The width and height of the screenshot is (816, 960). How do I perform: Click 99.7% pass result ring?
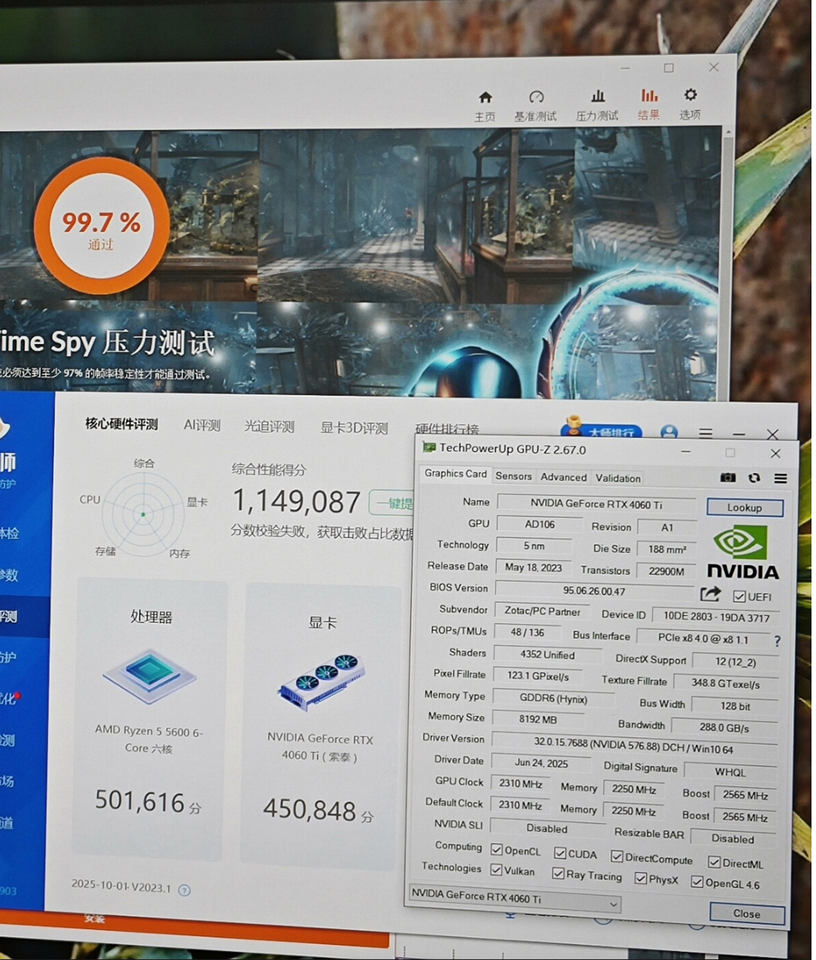102,226
